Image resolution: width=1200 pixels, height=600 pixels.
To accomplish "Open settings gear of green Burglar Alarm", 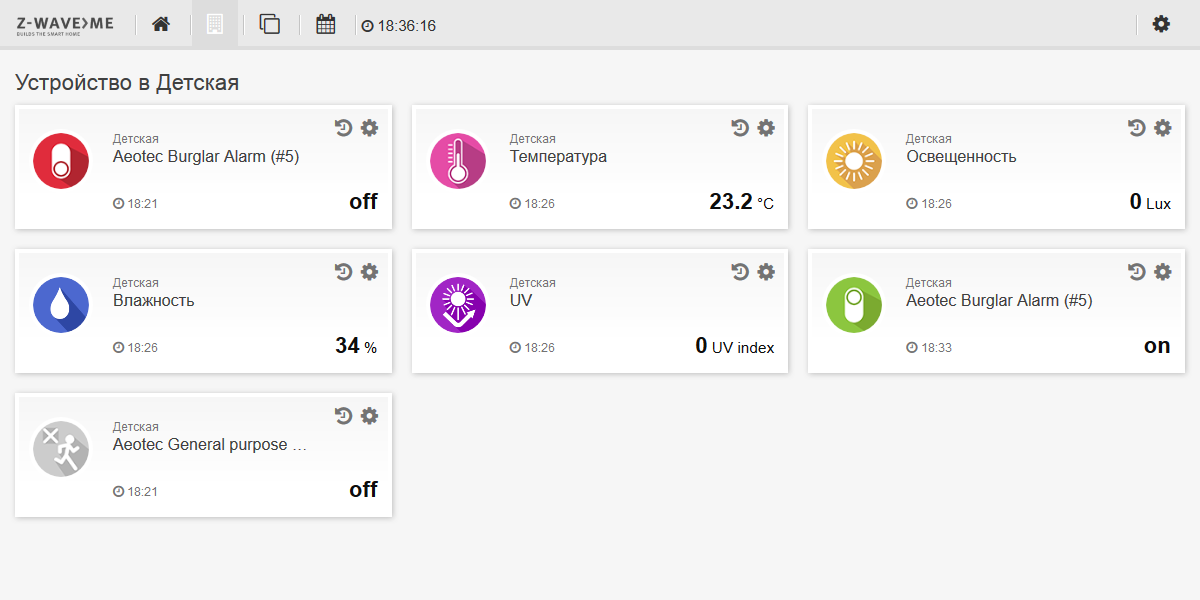I will 1163,272.
